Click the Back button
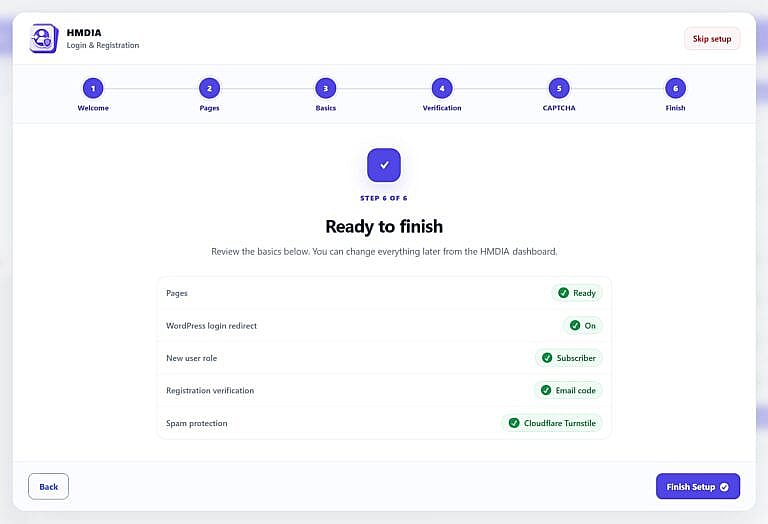This screenshot has height=524, width=768. coord(48,486)
